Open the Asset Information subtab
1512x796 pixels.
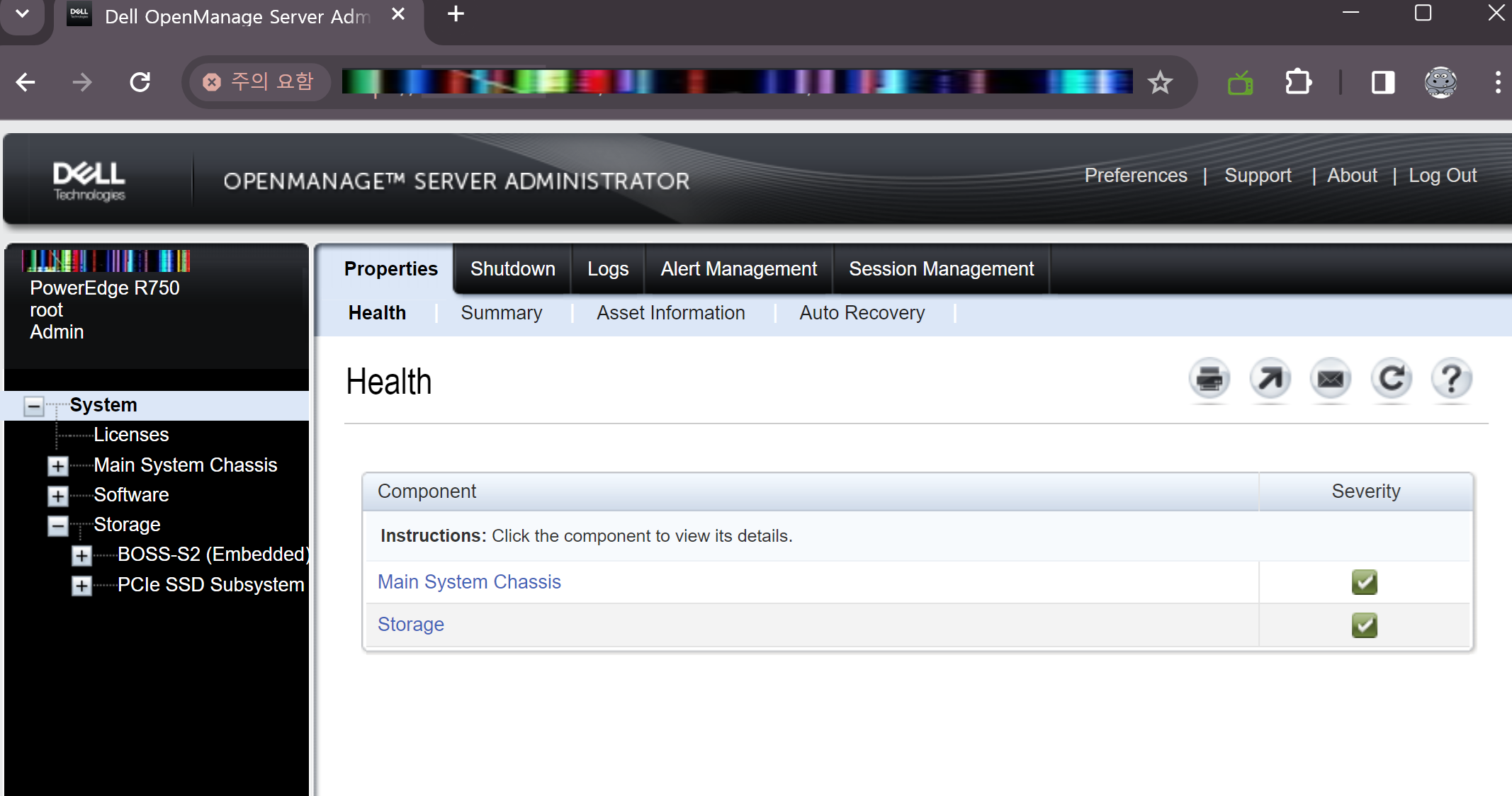click(x=670, y=313)
